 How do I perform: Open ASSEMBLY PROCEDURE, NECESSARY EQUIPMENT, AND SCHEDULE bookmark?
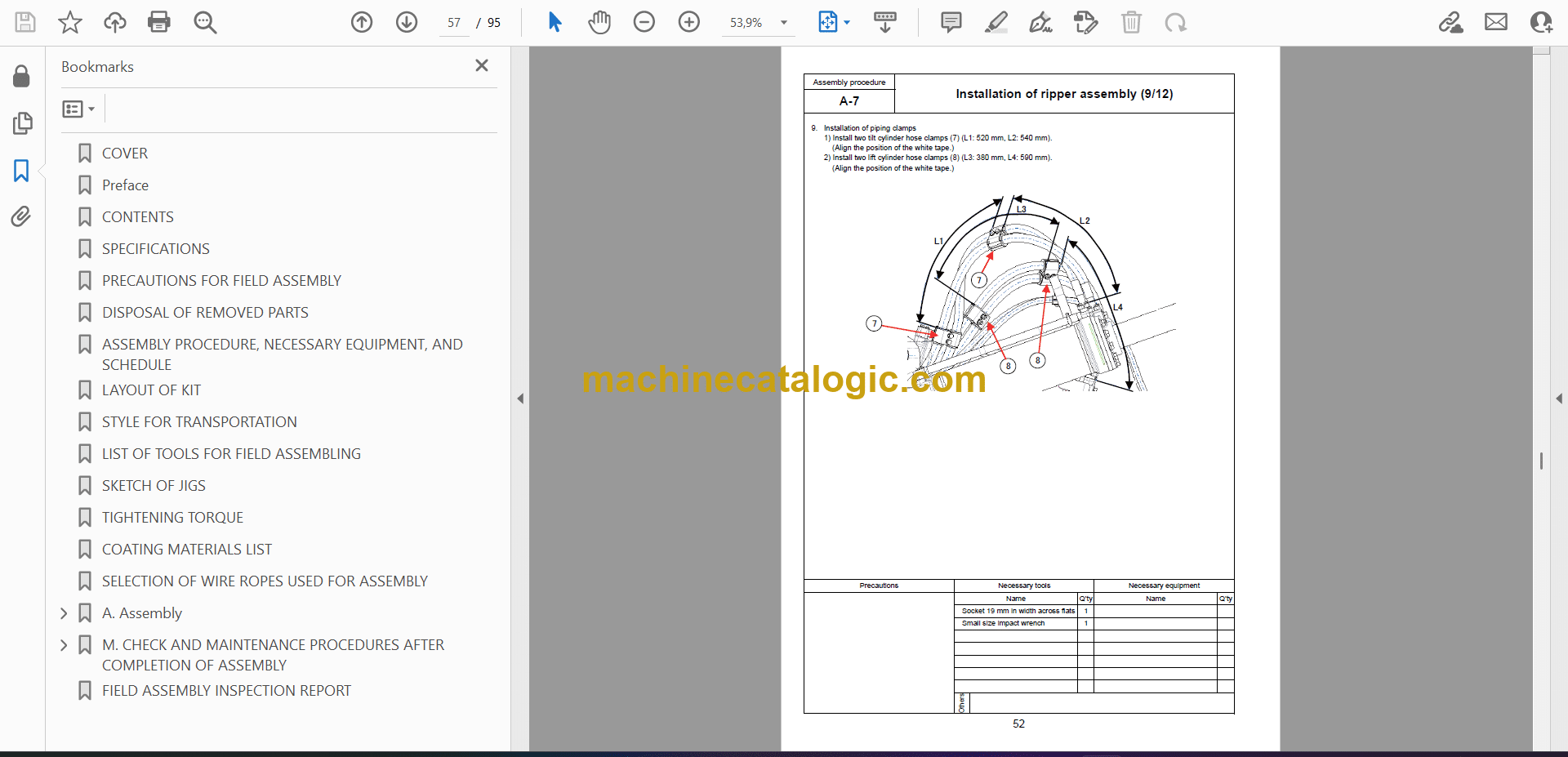tap(282, 354)
